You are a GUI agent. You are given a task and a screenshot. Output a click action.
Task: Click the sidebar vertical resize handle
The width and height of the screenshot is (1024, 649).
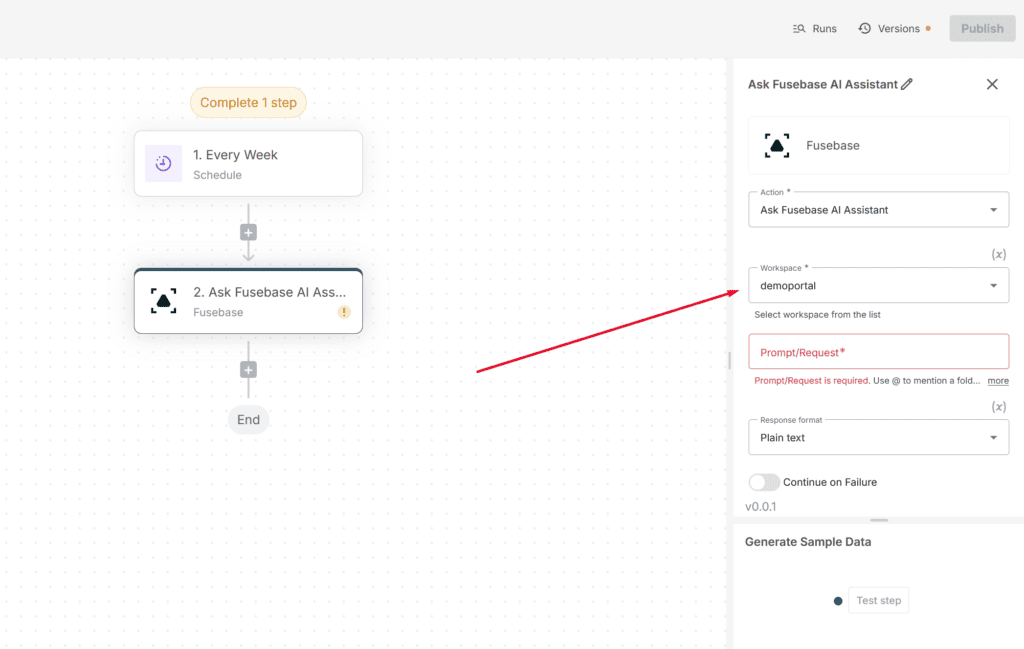tap(729, 360)
